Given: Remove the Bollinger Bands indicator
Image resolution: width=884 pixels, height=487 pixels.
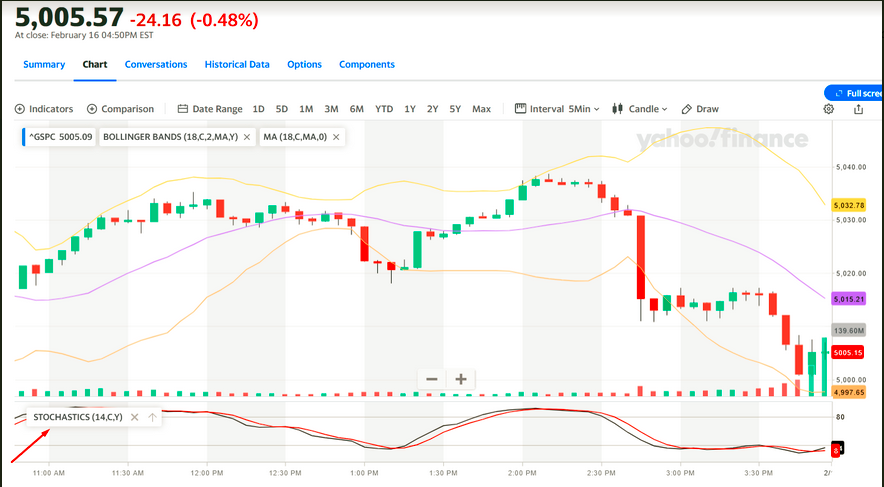Looking at the screenshot, I should [247, 137].
